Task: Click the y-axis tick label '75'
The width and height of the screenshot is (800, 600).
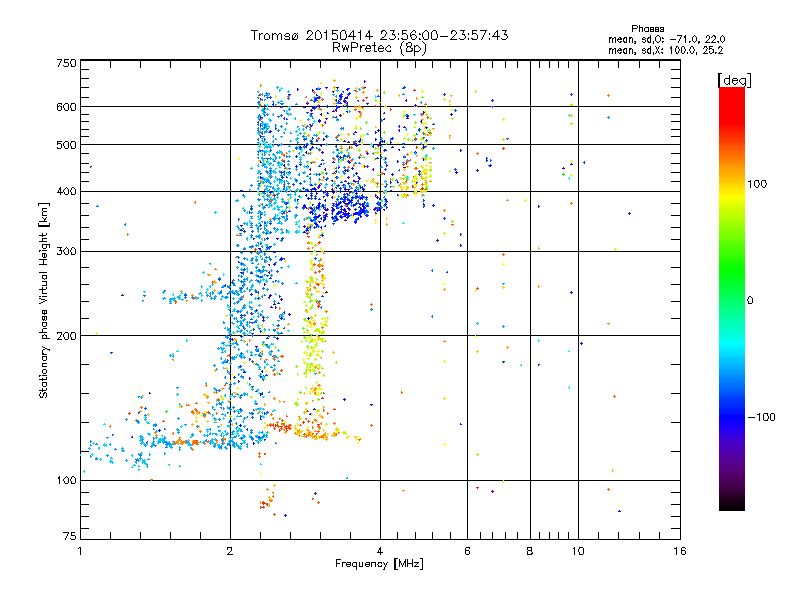Action: (x=70, y=536)
